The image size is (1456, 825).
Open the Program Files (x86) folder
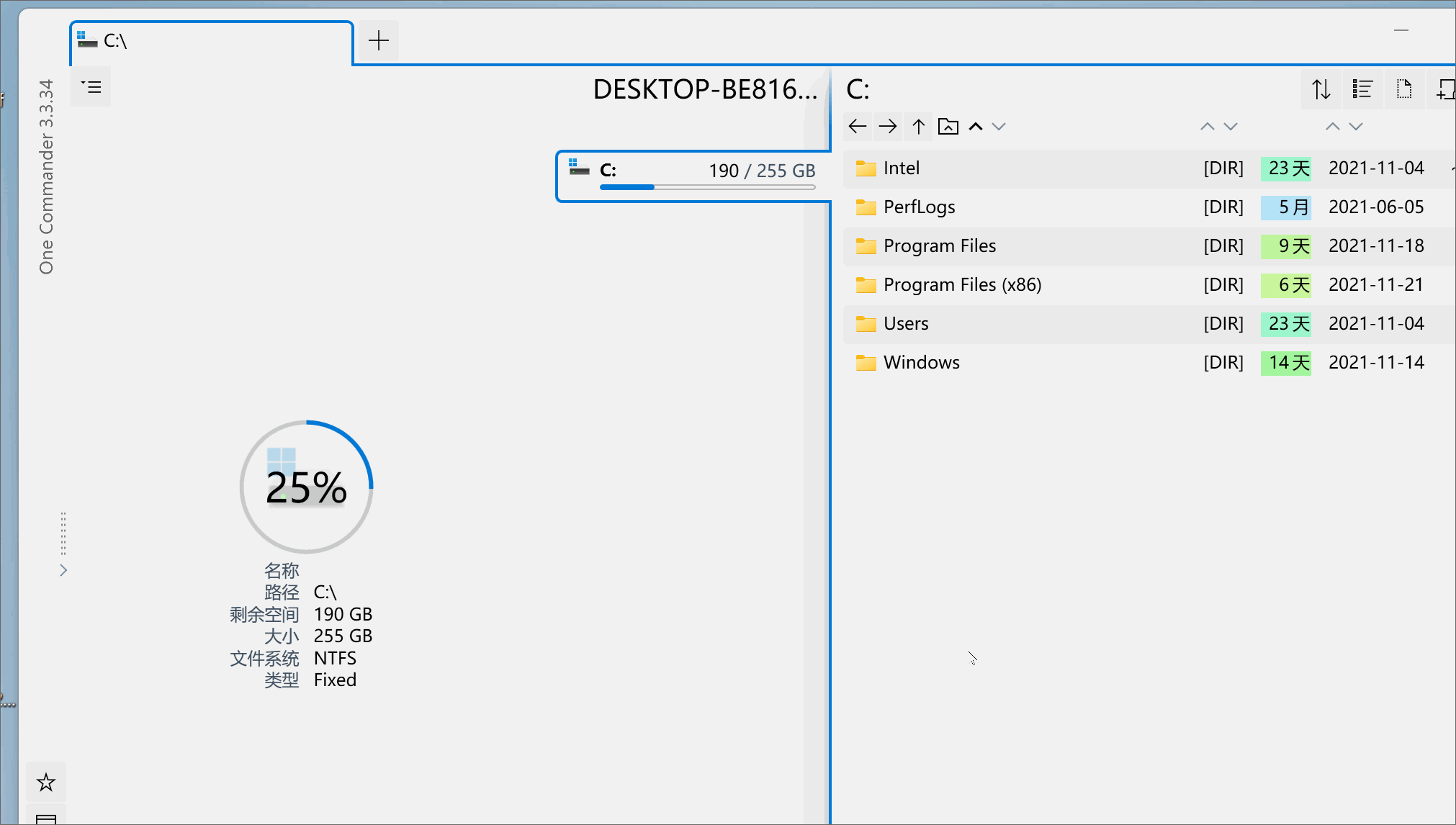(x=962, y=285)
